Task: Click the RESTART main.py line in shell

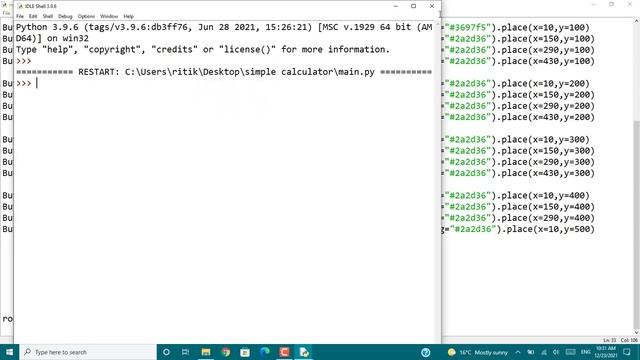Action: coord(224,72)
